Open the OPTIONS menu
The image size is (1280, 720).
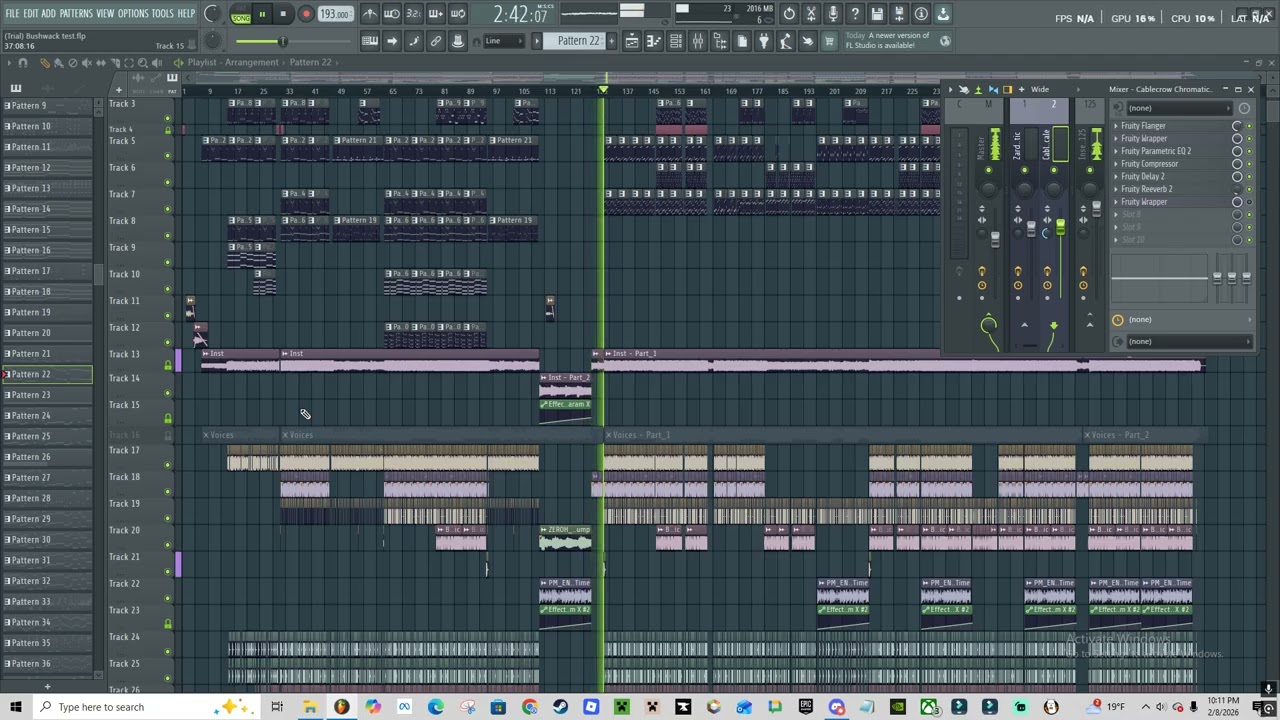(x=133, y=14)
